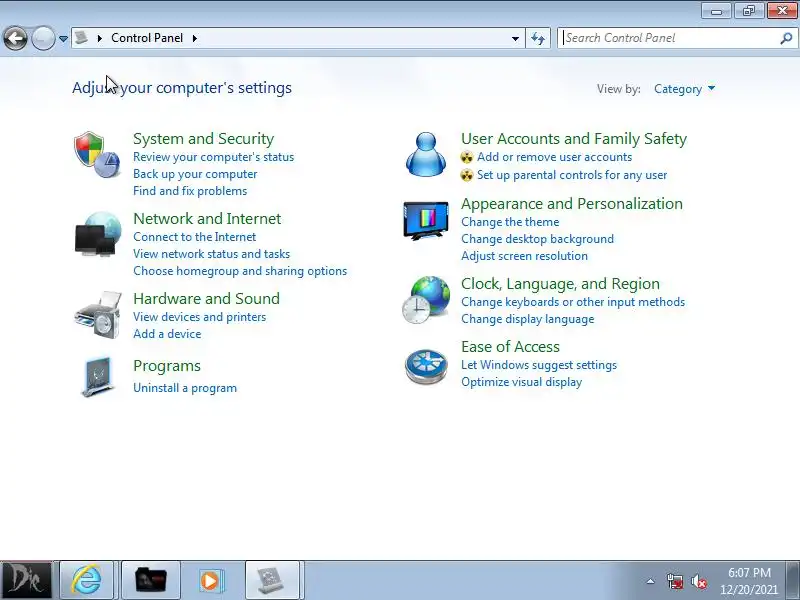The image size is (800, 600).
Task: Open Appearance and Personalization heading
Action: click(x=571, y=204)
